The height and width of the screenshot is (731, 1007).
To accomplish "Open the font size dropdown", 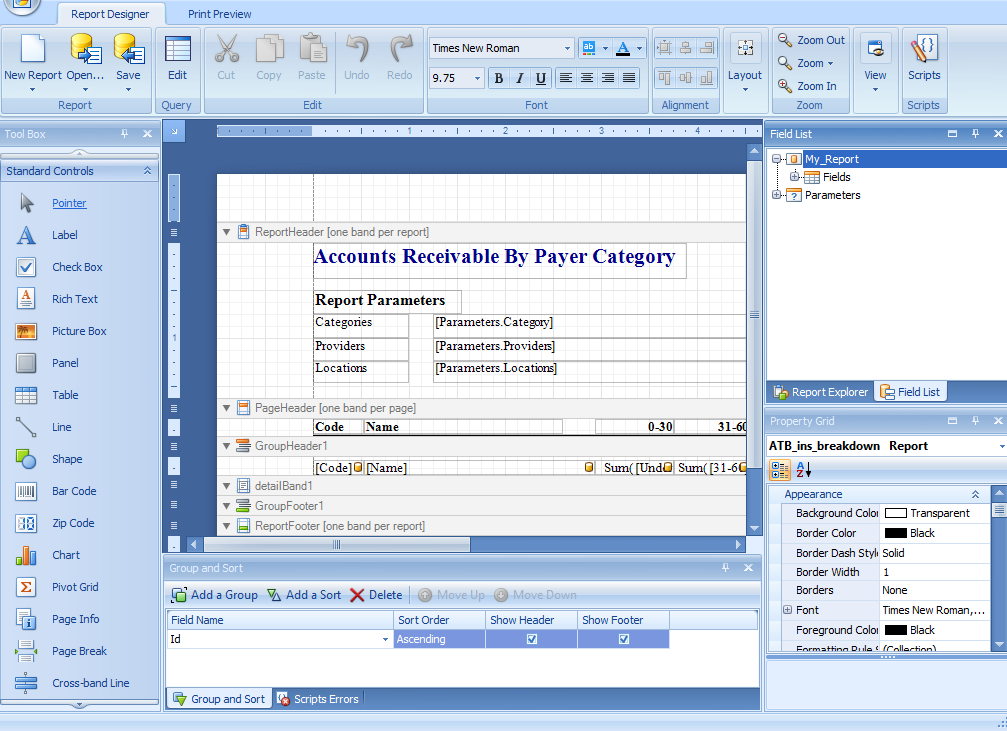I will [477, 78].
